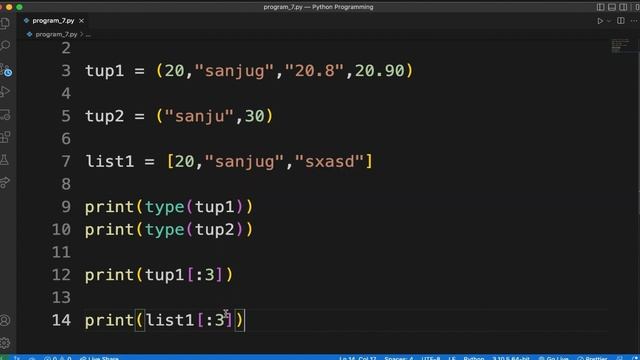Open the Run and Debug view
The width and height of the screenshot is (640, 360).
pyautogui.click(x=5, y=92)
